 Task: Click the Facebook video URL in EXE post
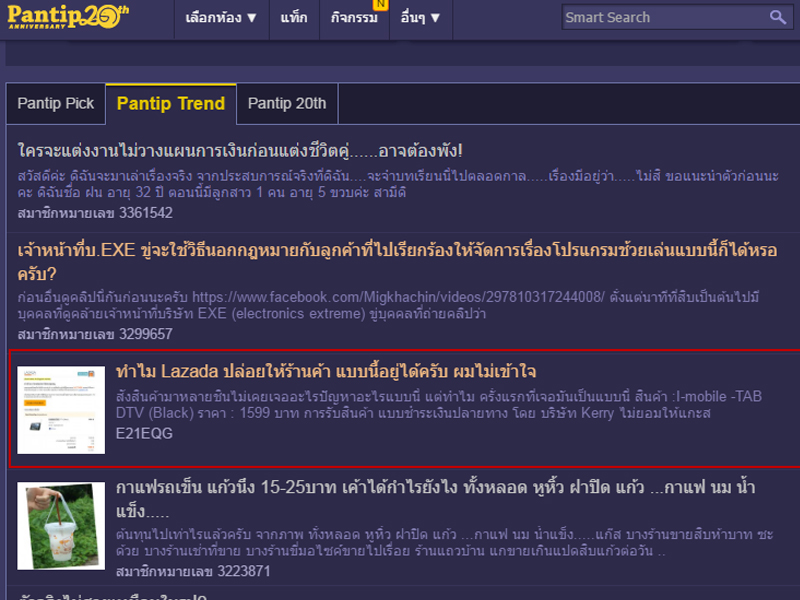click(398, 297)
